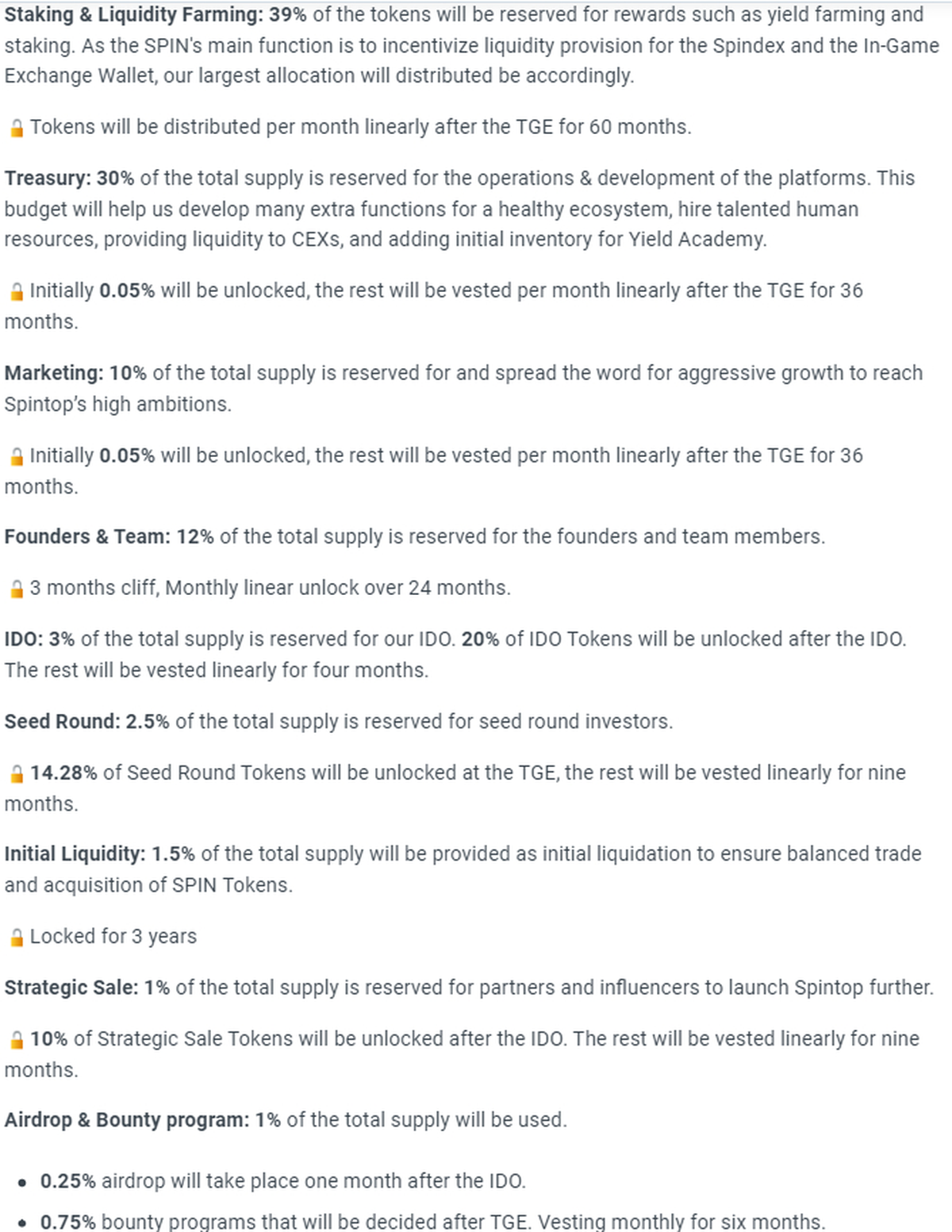Image resolution: width=952 pixels, height=1232 pixels.
Task: Click the "Airdrop & Bounty program:" bold heading
Action: point(127,1120)
